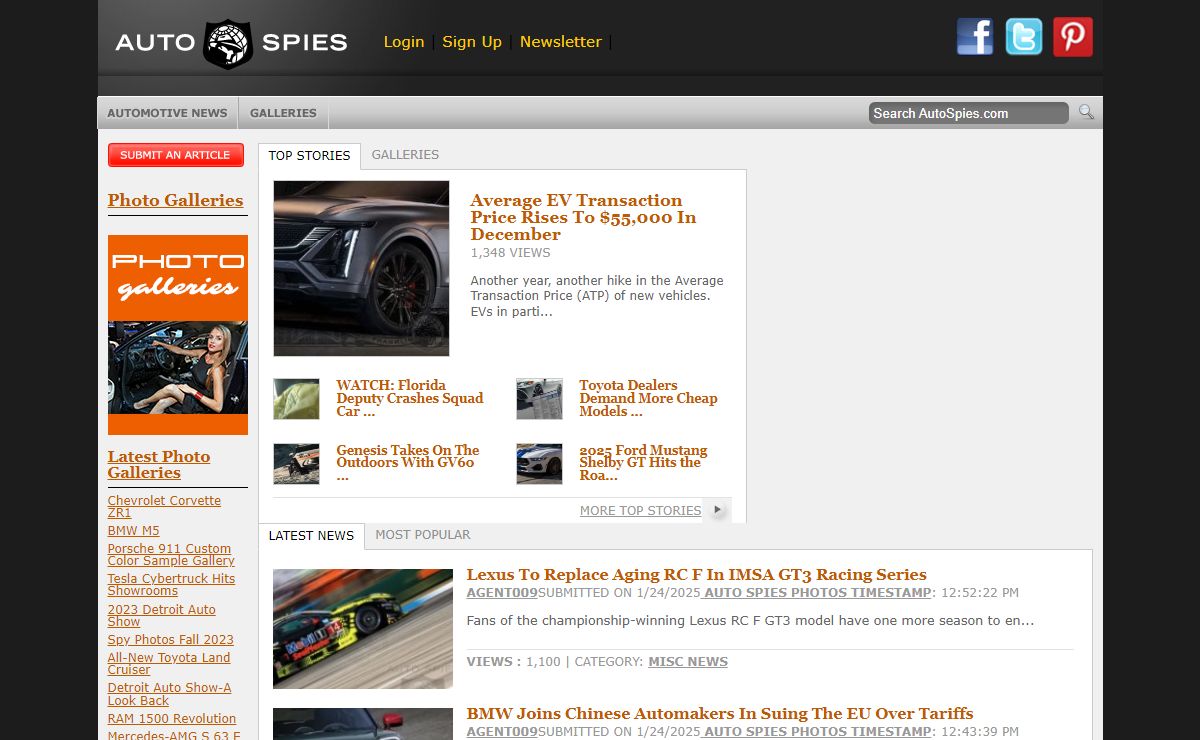Viewport: 1200px width, 740px height.
Task: Click the magnifier search icon
Action: click(x=1086, y=112)
